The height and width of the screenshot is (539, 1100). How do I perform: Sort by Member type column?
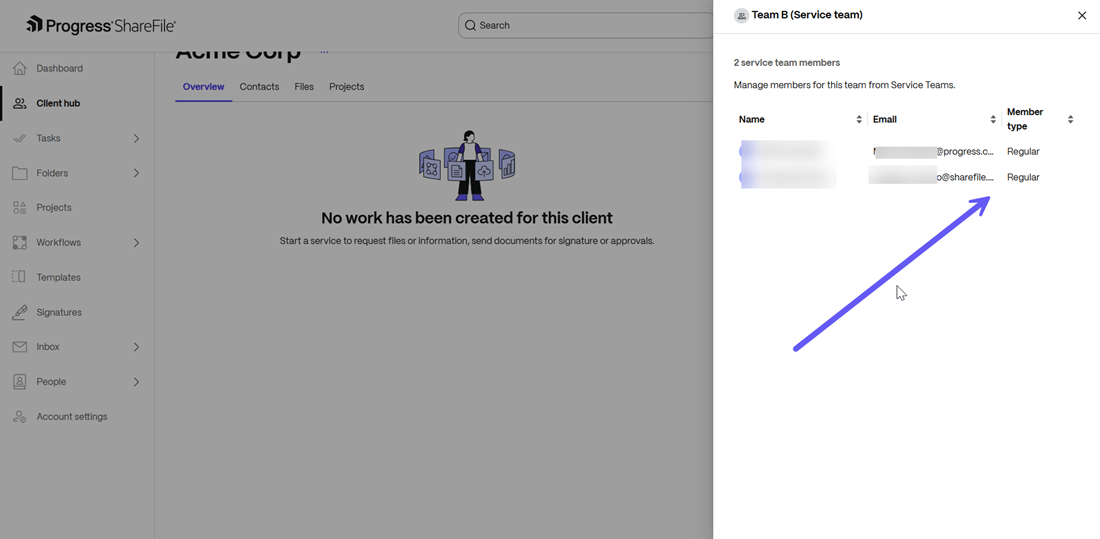[x=1070, y=120]
